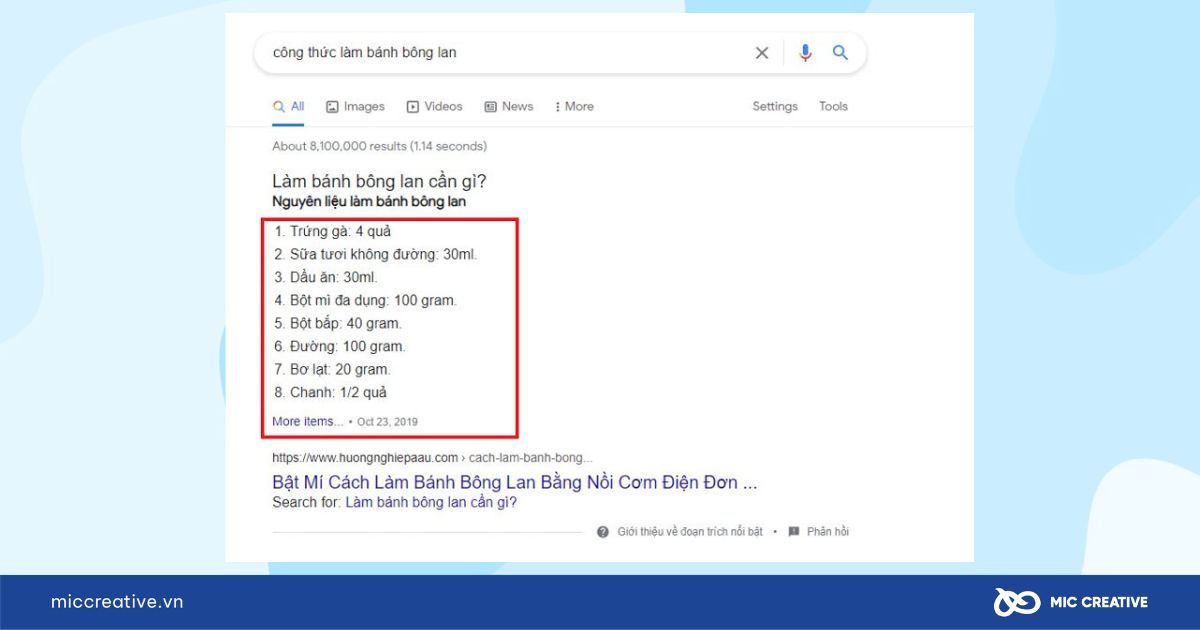Select row Bơ lạt: 20 gram
Screen dimensions: 1200x630
(332, 369)
